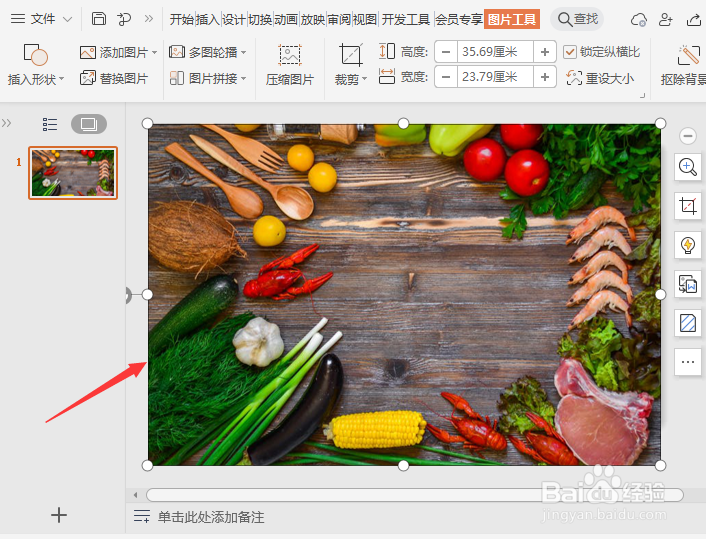Switch to the 设计 tab
The image size is (706, 539).
(234, 19)
